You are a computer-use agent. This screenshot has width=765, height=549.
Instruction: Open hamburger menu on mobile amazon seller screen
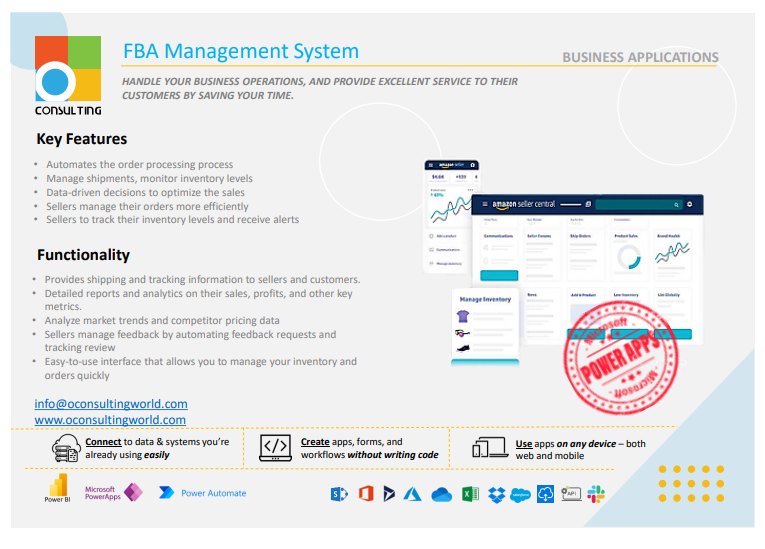(x=430, y=165)
